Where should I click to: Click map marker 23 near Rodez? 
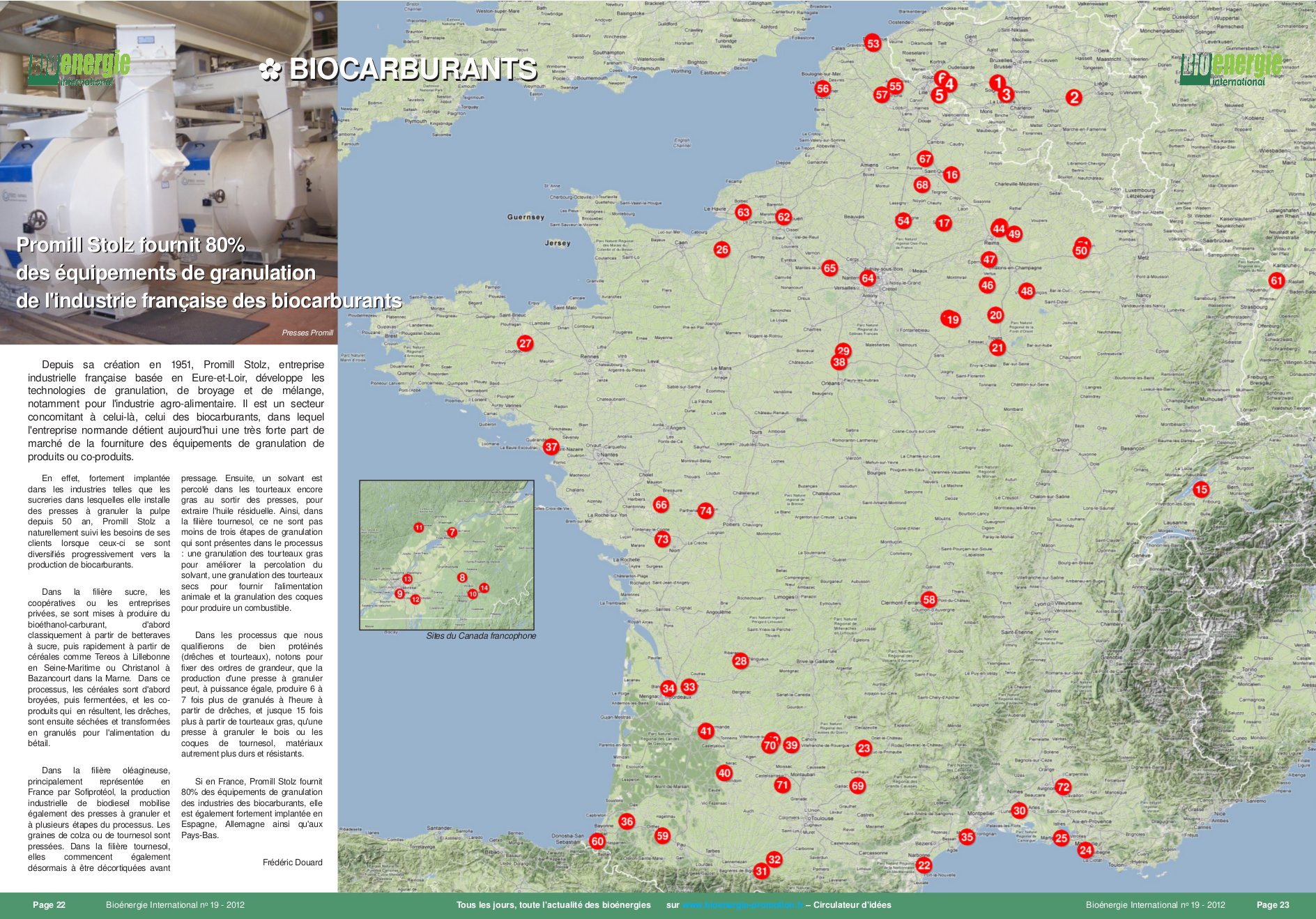pos(864,748)
